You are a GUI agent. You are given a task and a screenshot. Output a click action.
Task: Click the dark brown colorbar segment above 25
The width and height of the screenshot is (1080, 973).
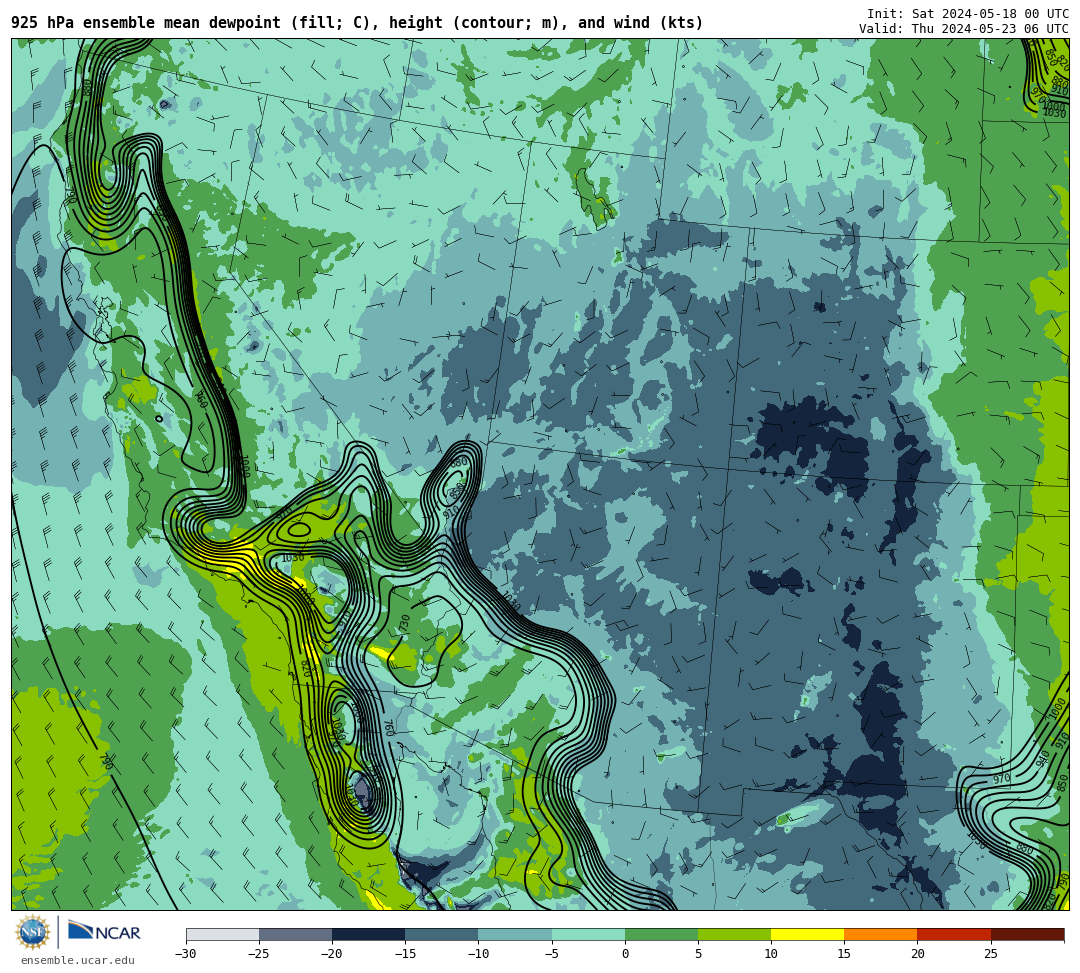pos(1027,934)
